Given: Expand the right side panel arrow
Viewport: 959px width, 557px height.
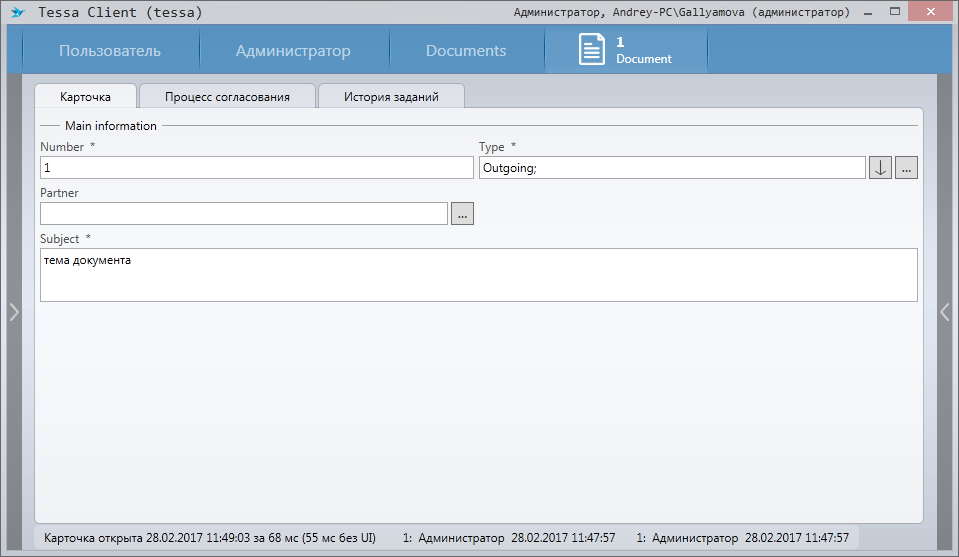Looking at the screenshot, I should 945,312.
